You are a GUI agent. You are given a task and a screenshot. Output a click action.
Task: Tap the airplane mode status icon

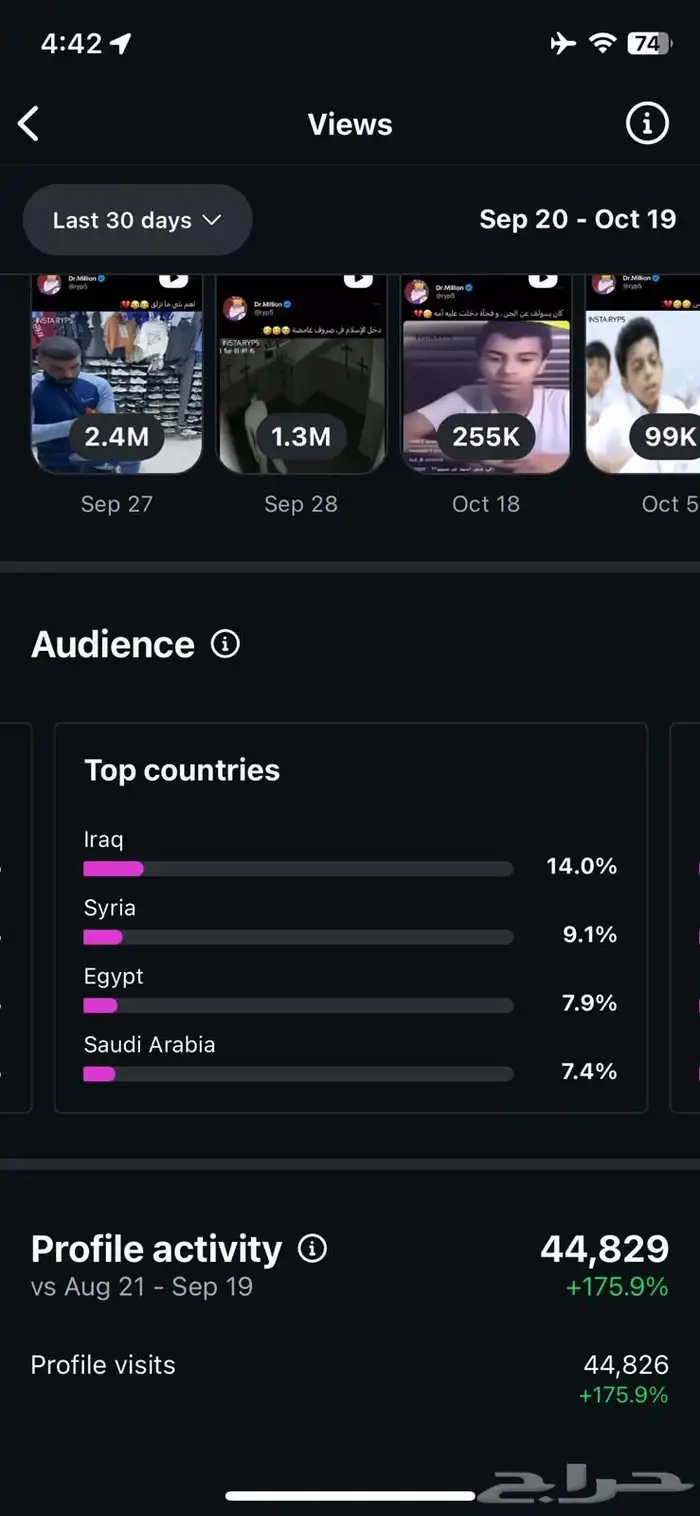coord(563,43)
